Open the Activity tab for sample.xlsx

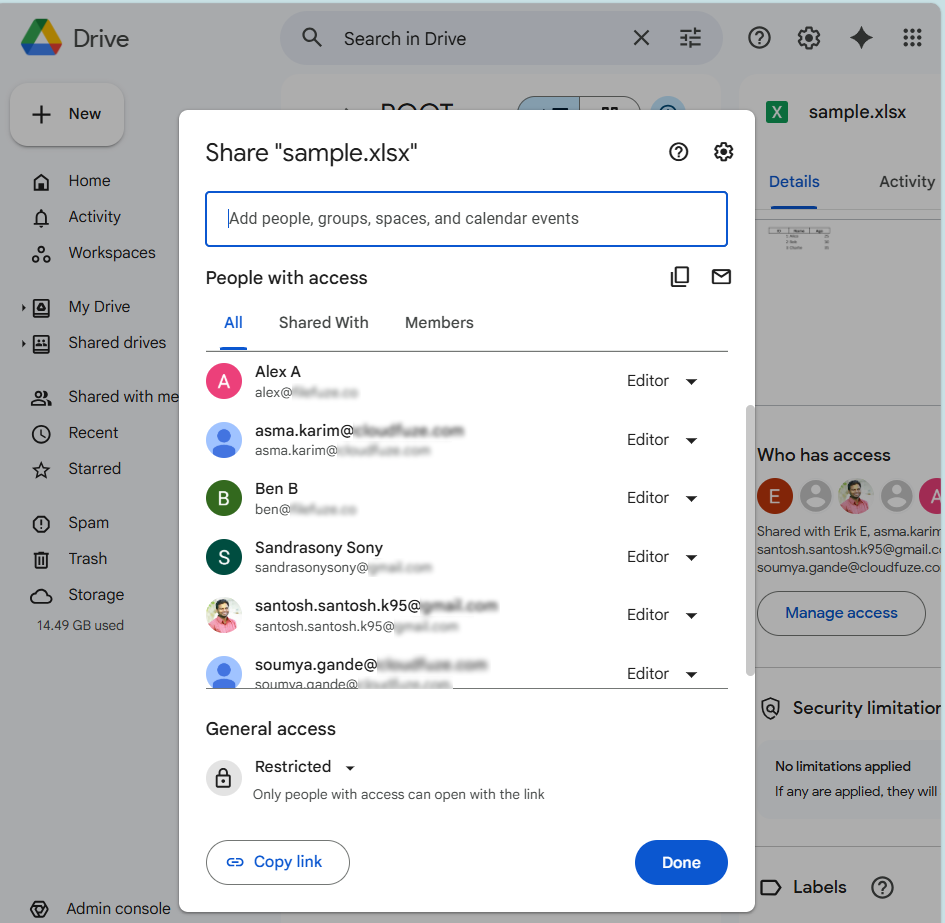pyautogui.click(x=906, y=181)
